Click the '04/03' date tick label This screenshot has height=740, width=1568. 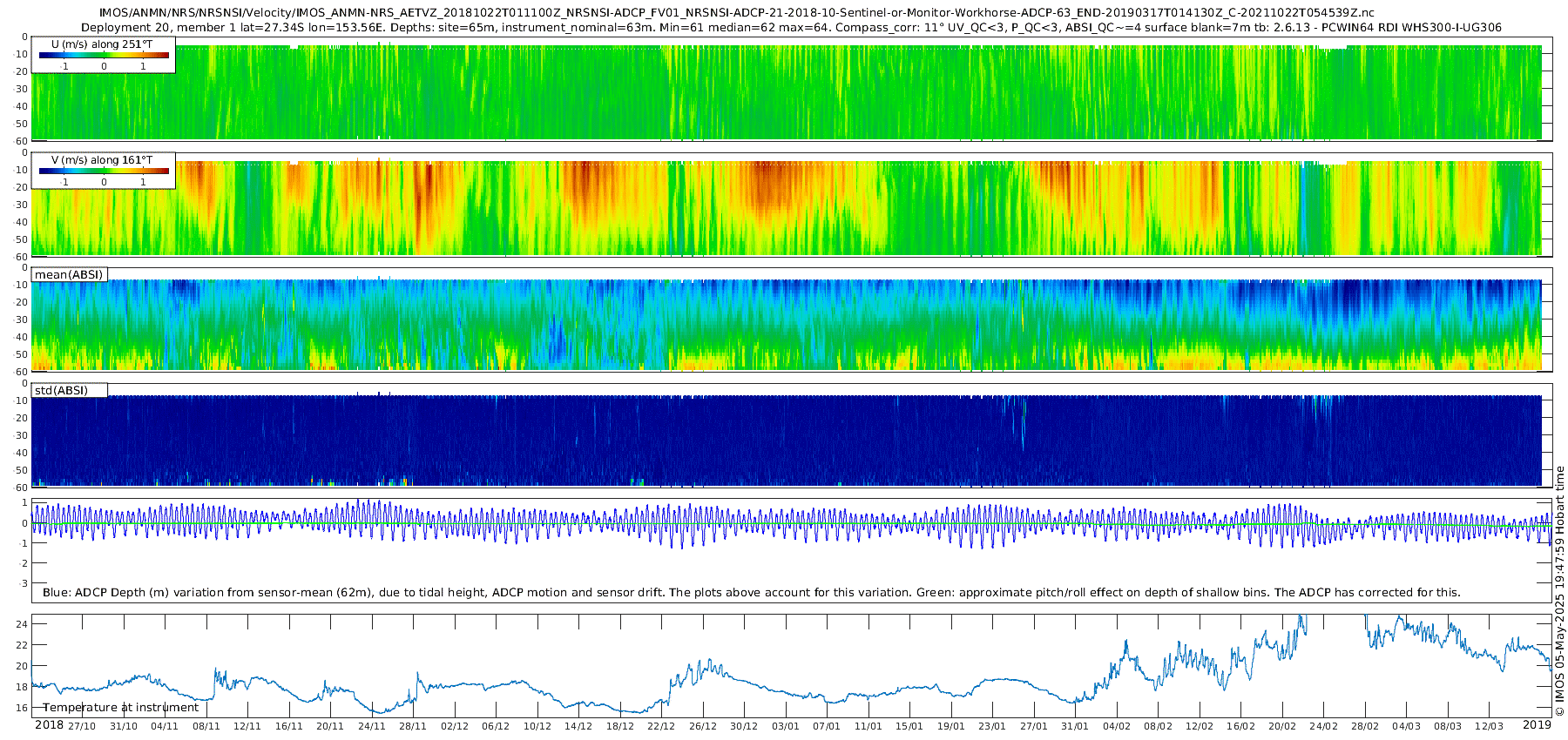1406,726
